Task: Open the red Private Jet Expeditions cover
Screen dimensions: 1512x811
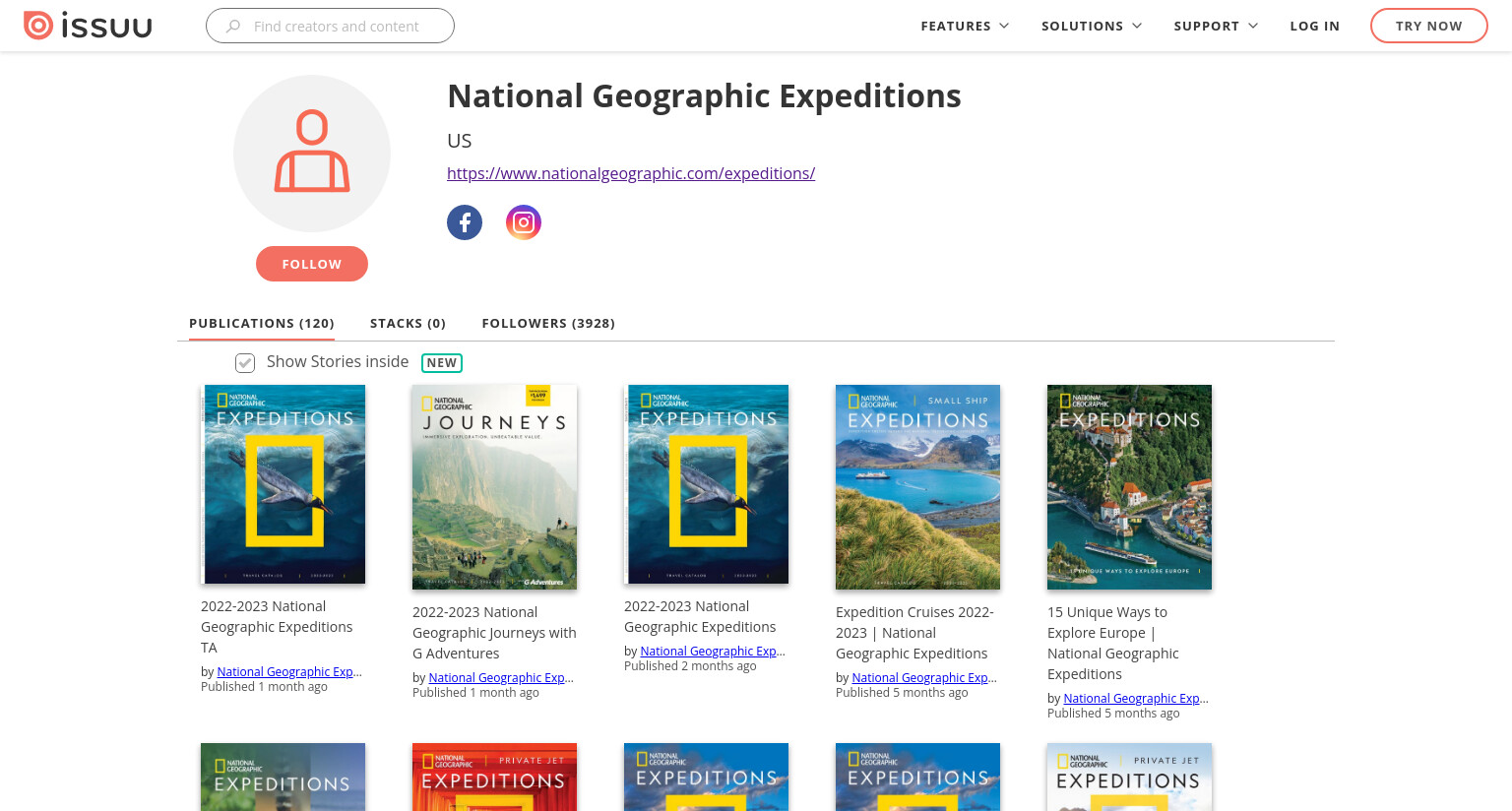Action: tap(494, 777)
